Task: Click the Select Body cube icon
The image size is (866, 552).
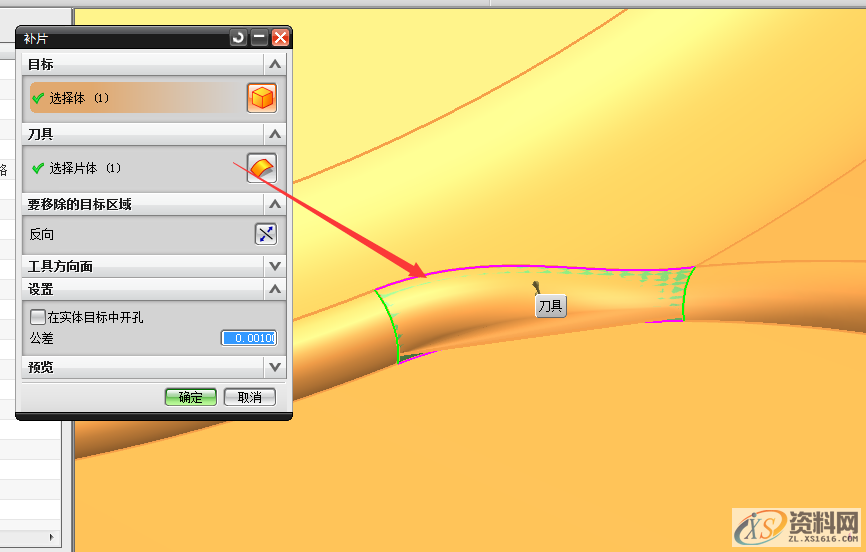Action: (x=261, y=98)
